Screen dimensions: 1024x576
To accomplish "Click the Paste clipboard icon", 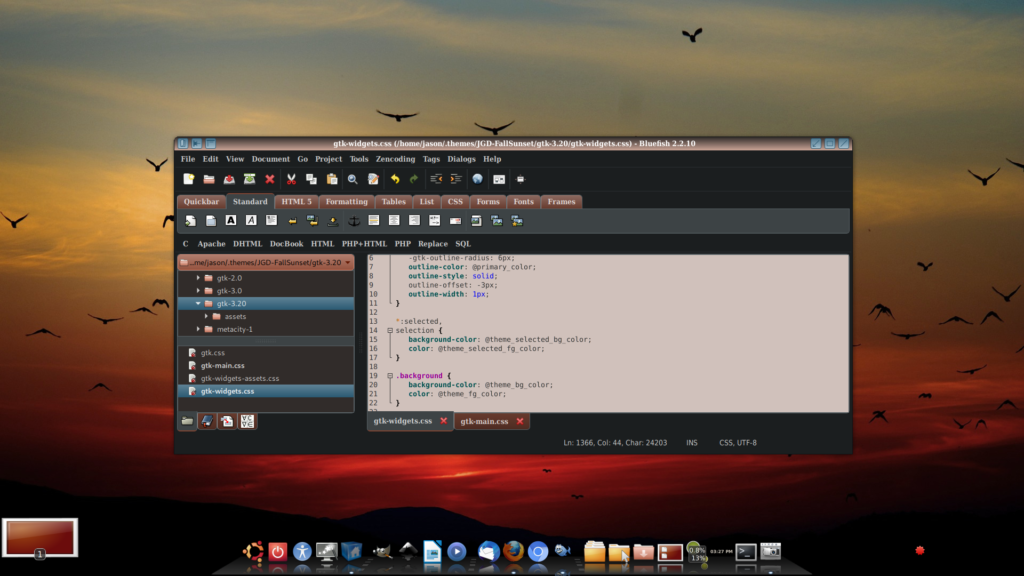I will 332,179.
